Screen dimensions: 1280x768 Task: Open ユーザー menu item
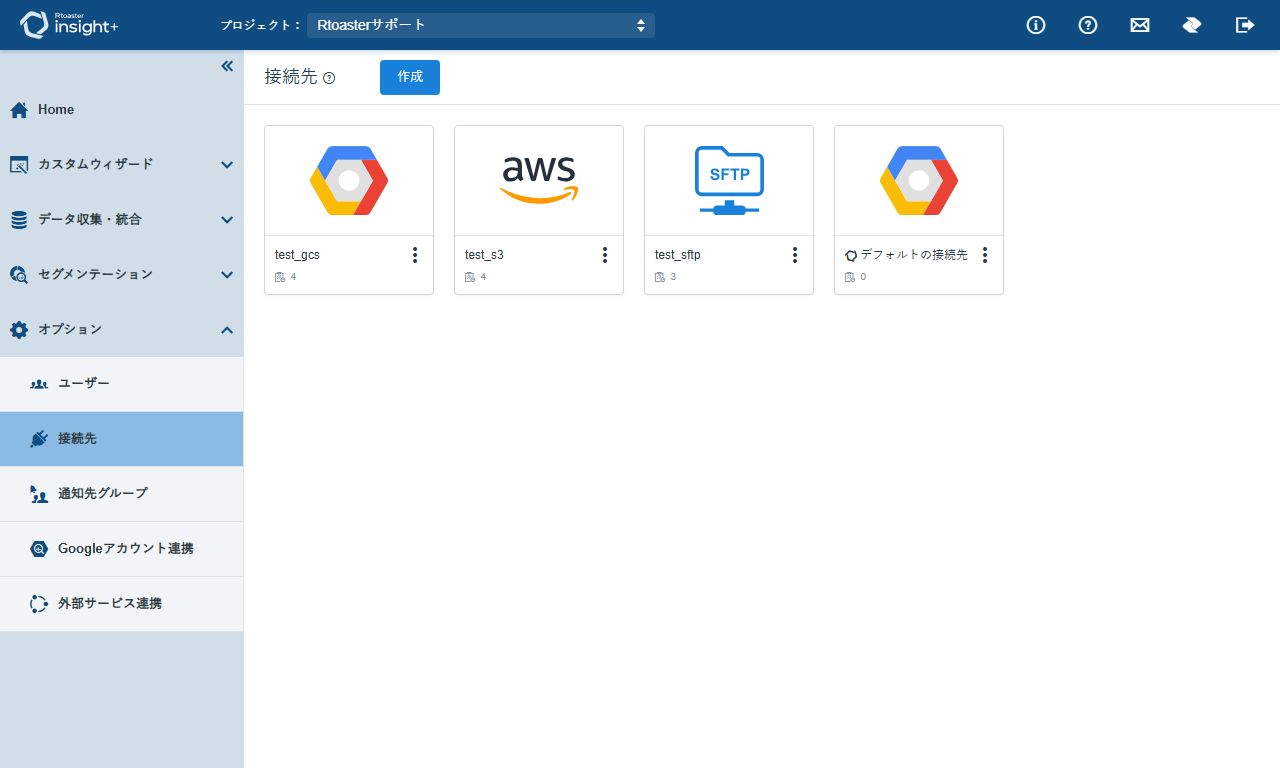tap(121, 384)
